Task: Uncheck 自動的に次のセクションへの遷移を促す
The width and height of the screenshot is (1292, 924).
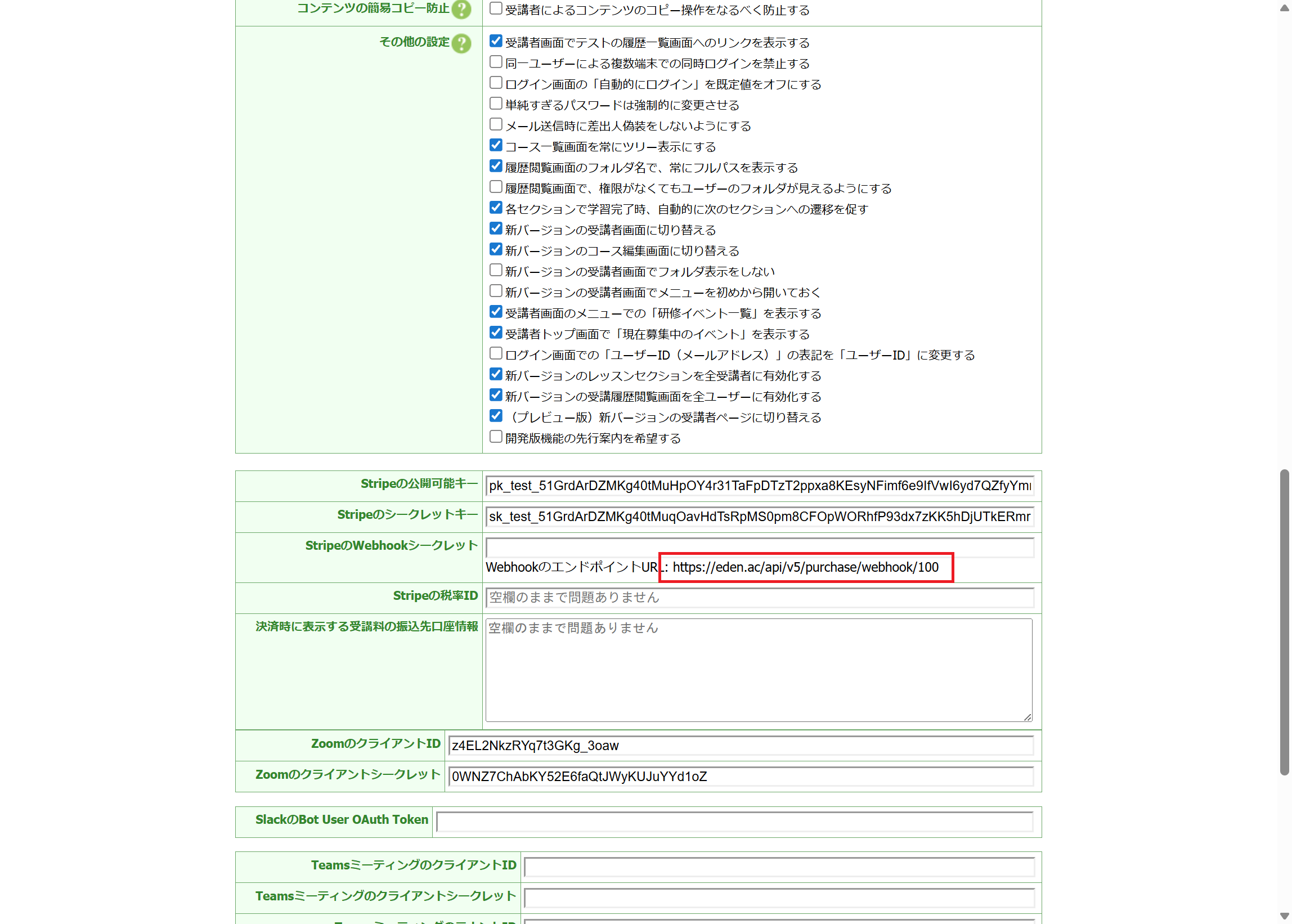Action: 496,208
